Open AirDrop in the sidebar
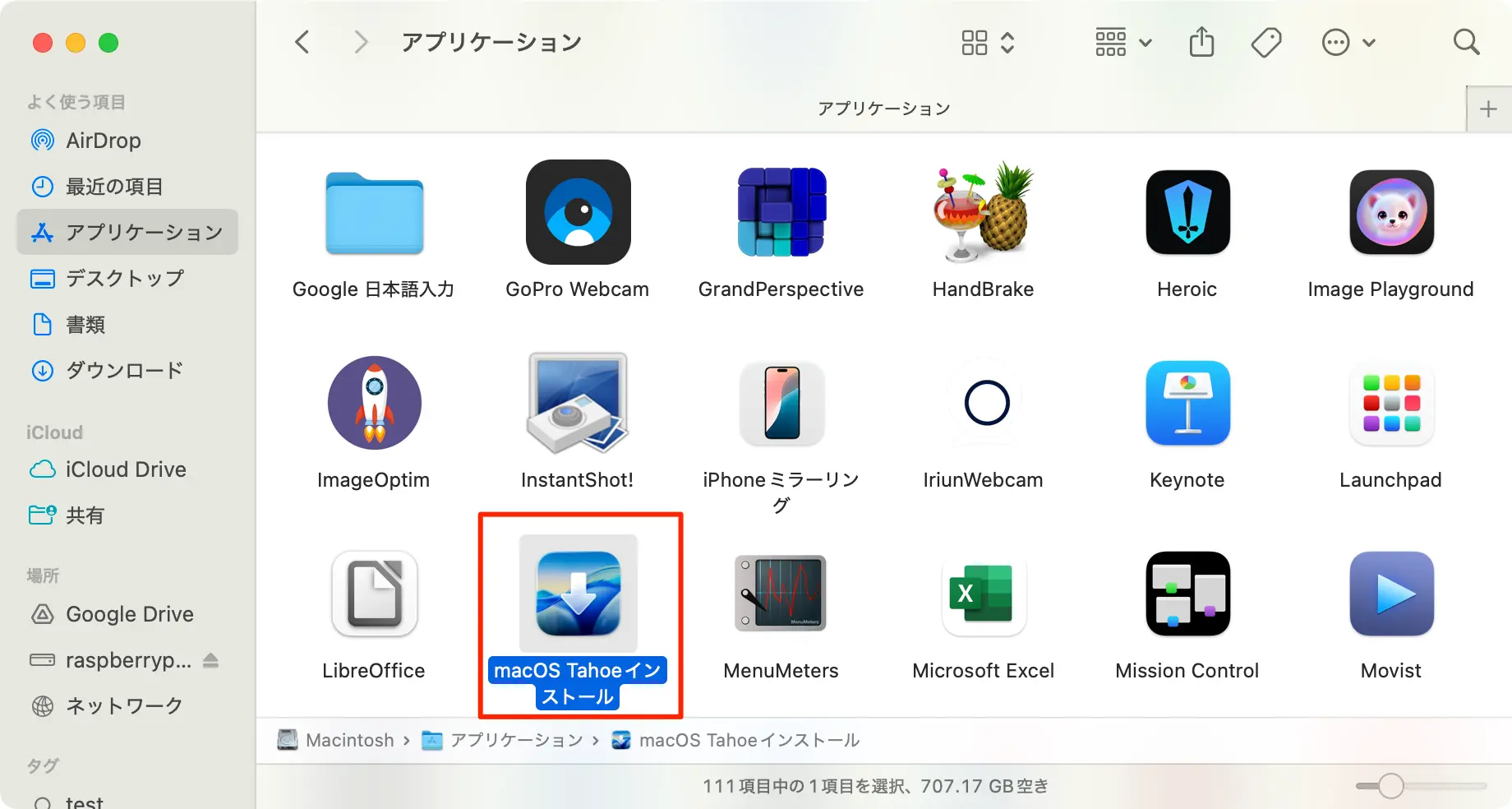Viewport: 1512px width, 809px height. click(x=103, y=141)
